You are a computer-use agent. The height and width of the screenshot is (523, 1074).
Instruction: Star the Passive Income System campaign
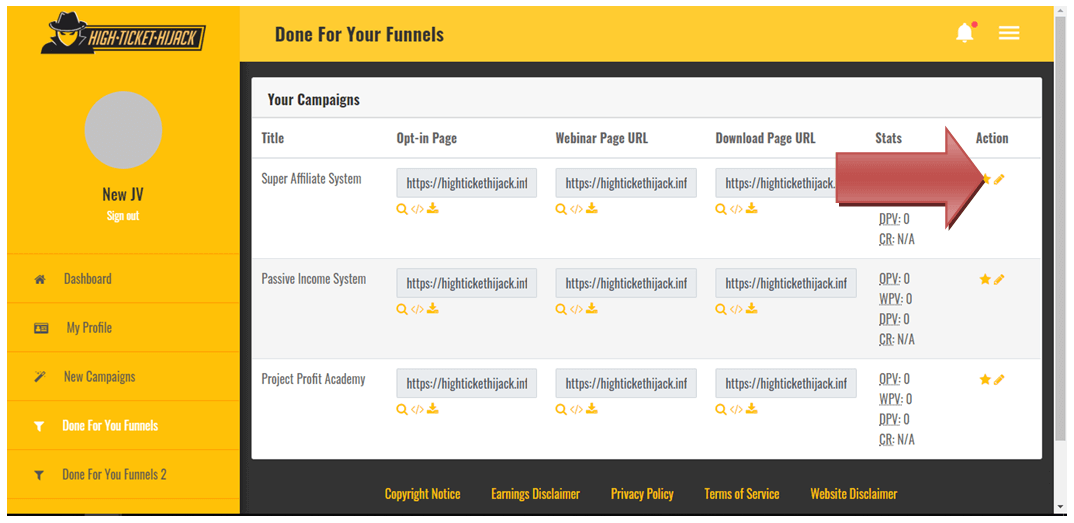985,279
